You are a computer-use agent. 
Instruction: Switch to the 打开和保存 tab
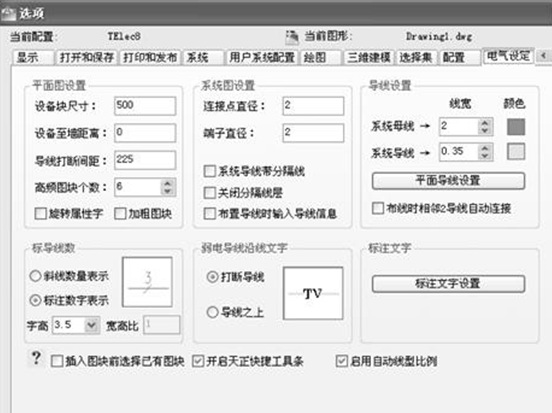coord(87,57)
